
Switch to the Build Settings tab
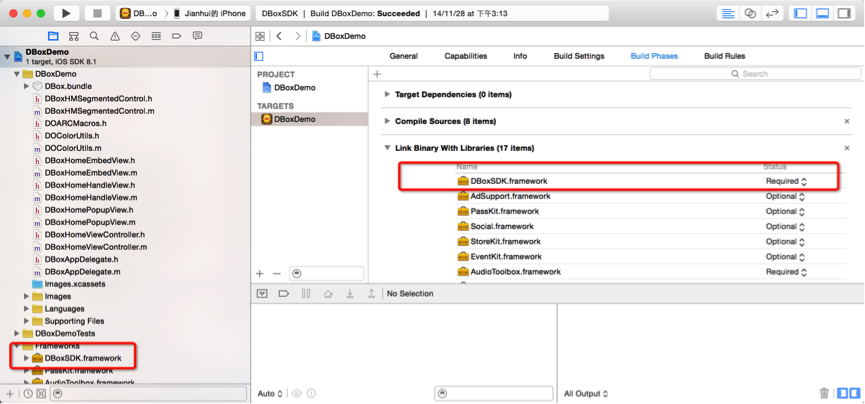pos(579,56)
